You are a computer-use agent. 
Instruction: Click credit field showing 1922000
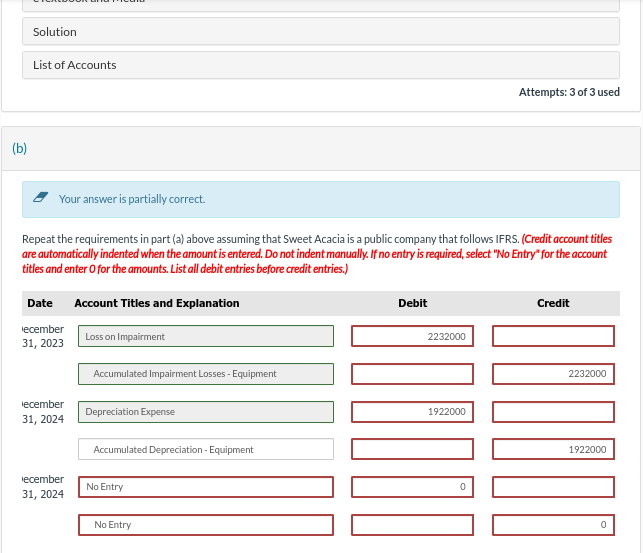tap(553, 449)
